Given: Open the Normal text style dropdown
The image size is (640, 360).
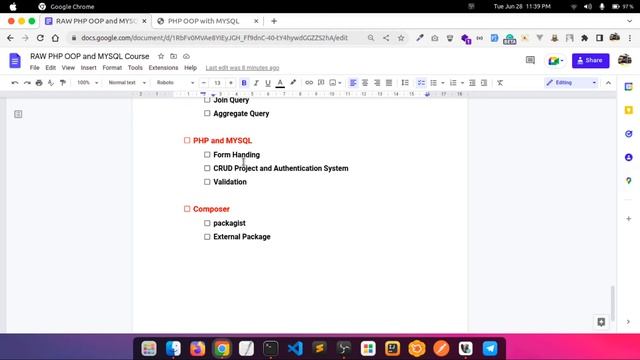Looking at the screenshot, I should point(127,83).
